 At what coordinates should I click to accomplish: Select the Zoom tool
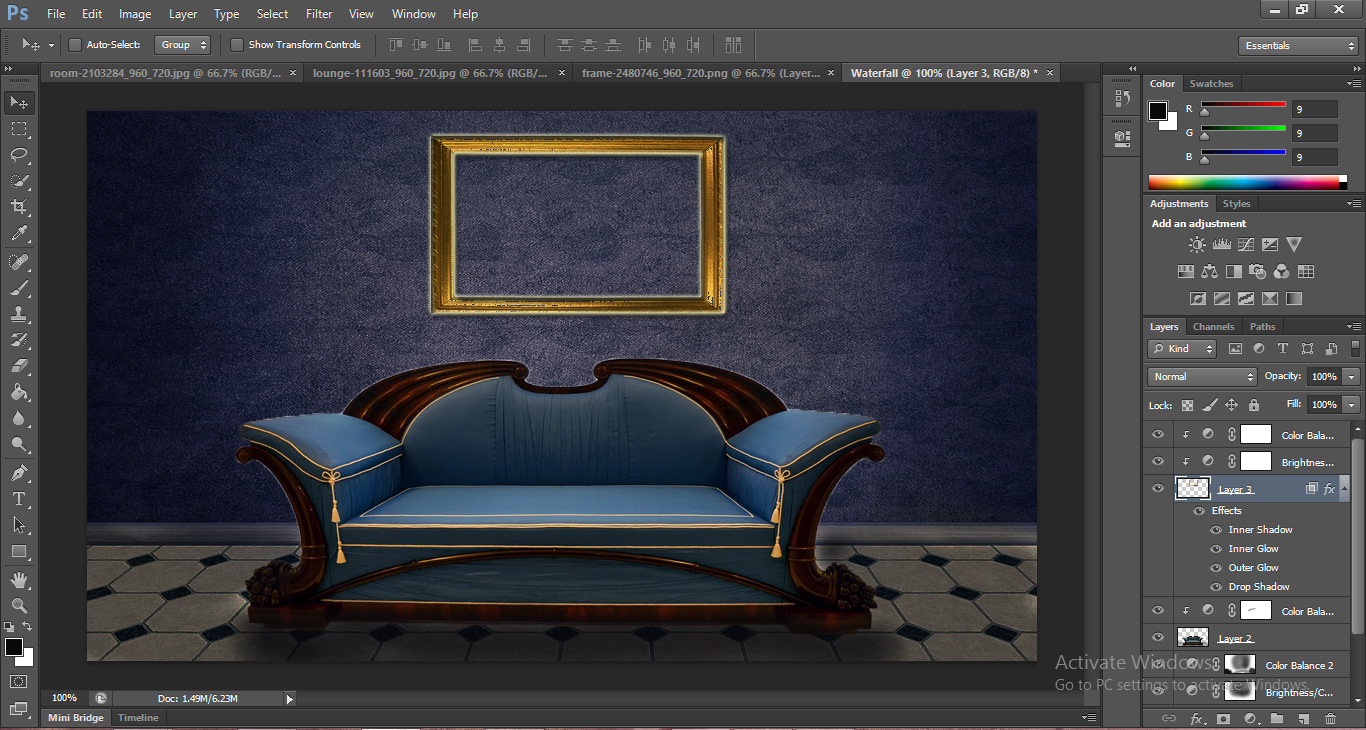(x=19, y=606)
